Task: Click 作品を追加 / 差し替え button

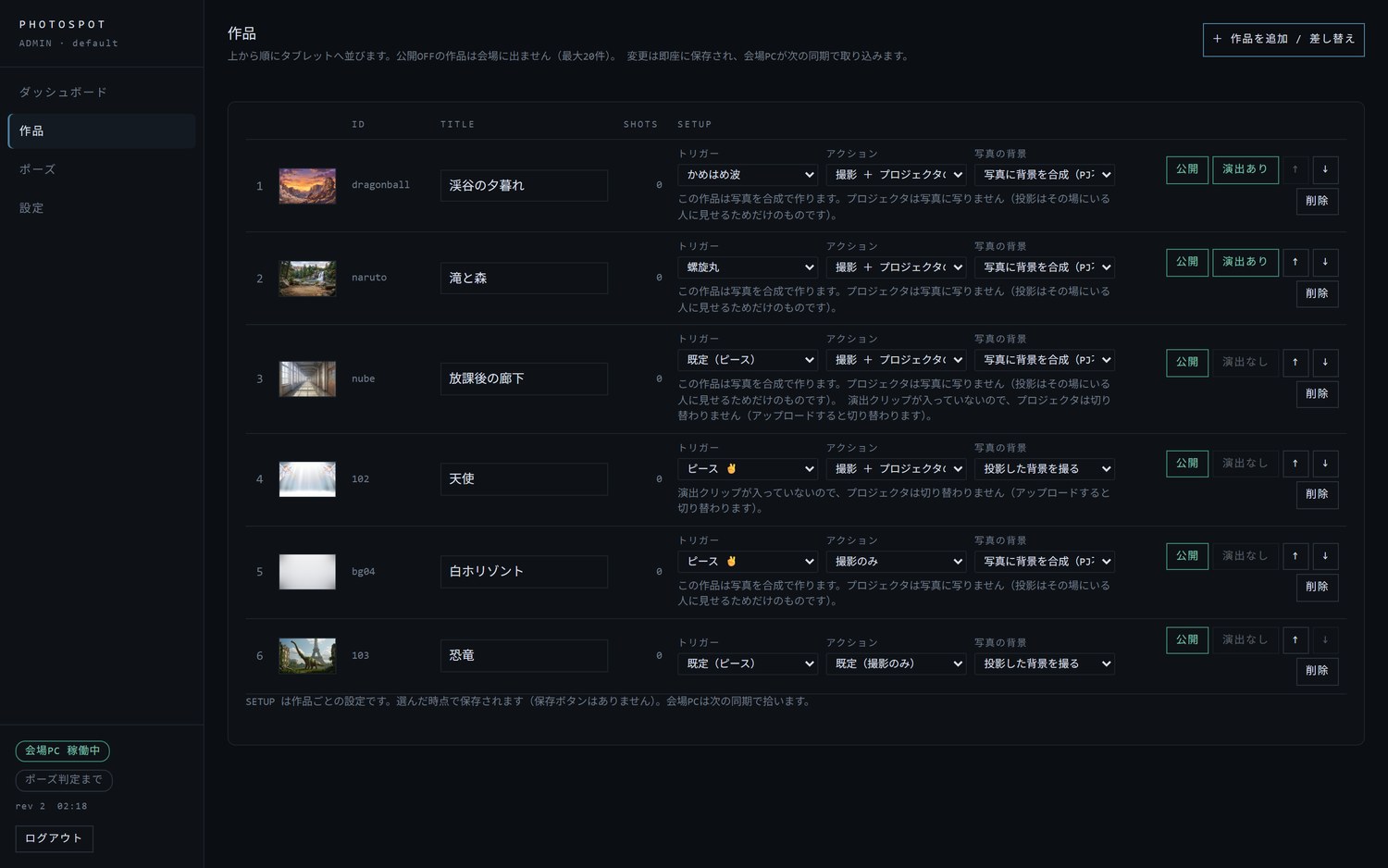Action: click(x=1283, y=40)
